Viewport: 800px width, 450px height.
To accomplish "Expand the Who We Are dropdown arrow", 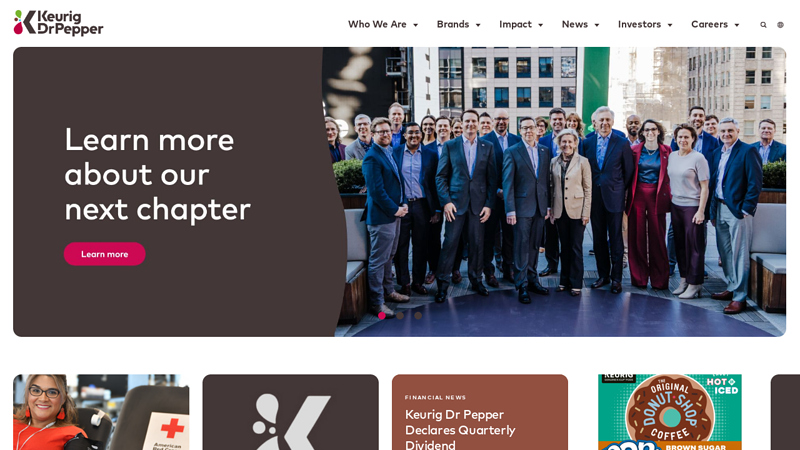I will 415,25.
